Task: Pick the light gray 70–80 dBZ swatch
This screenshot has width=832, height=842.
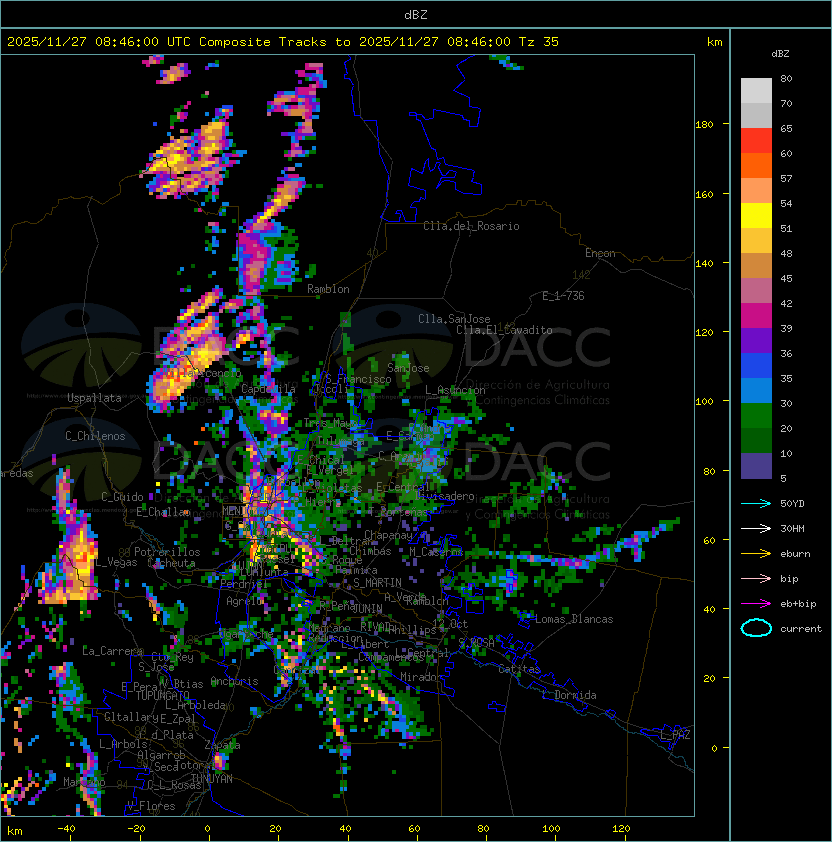Action: point(756,91)
